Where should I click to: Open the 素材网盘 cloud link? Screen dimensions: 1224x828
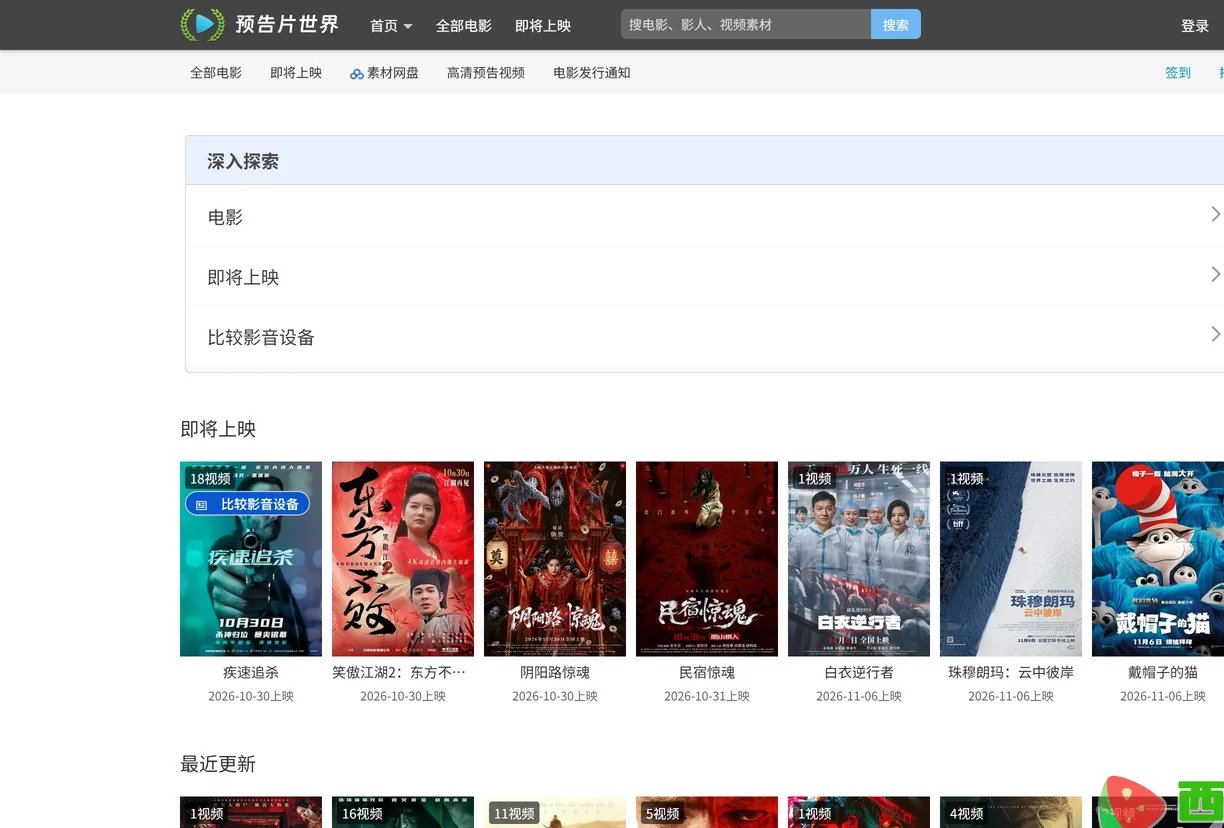coord(385,73)
